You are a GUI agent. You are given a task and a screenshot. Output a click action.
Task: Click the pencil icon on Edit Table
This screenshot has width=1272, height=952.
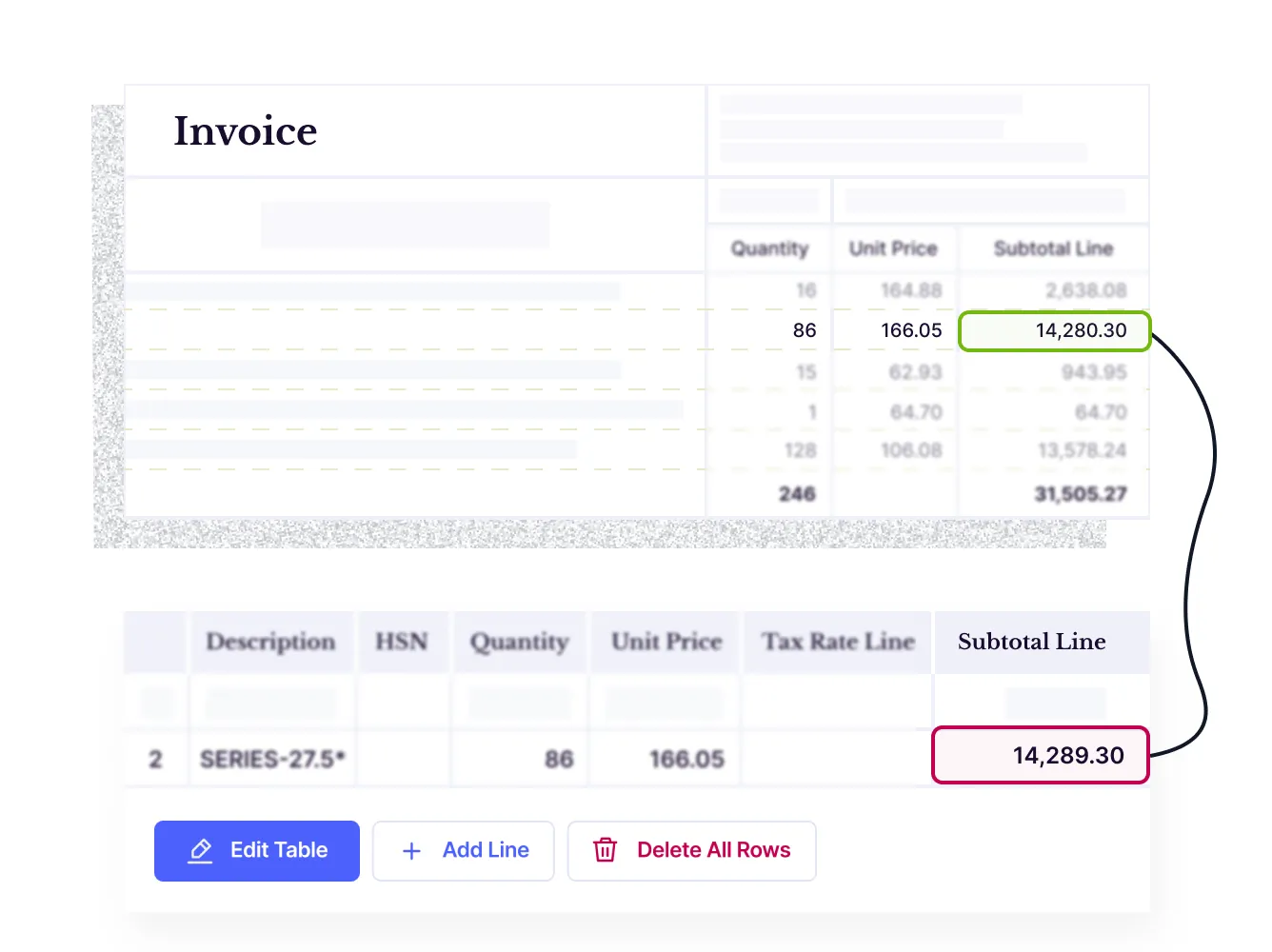coord(200,851)
